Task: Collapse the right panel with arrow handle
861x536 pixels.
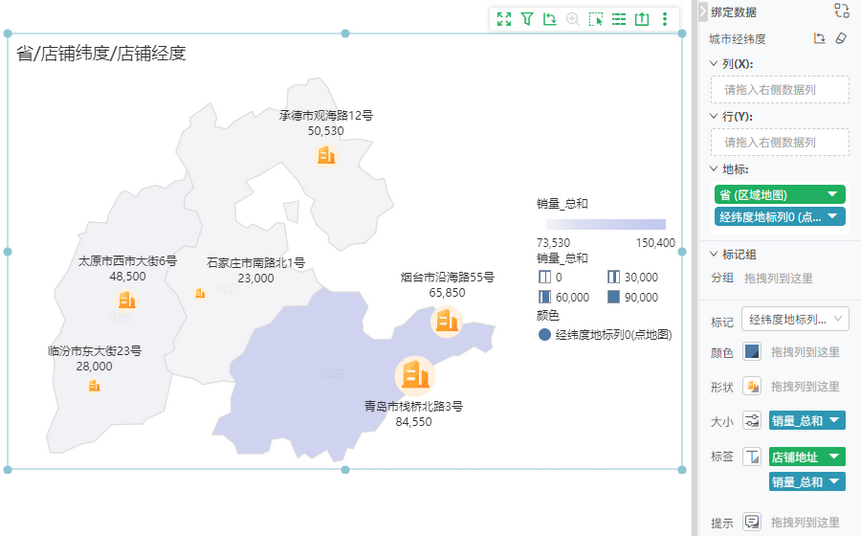Action: click(x=703, y=11)
